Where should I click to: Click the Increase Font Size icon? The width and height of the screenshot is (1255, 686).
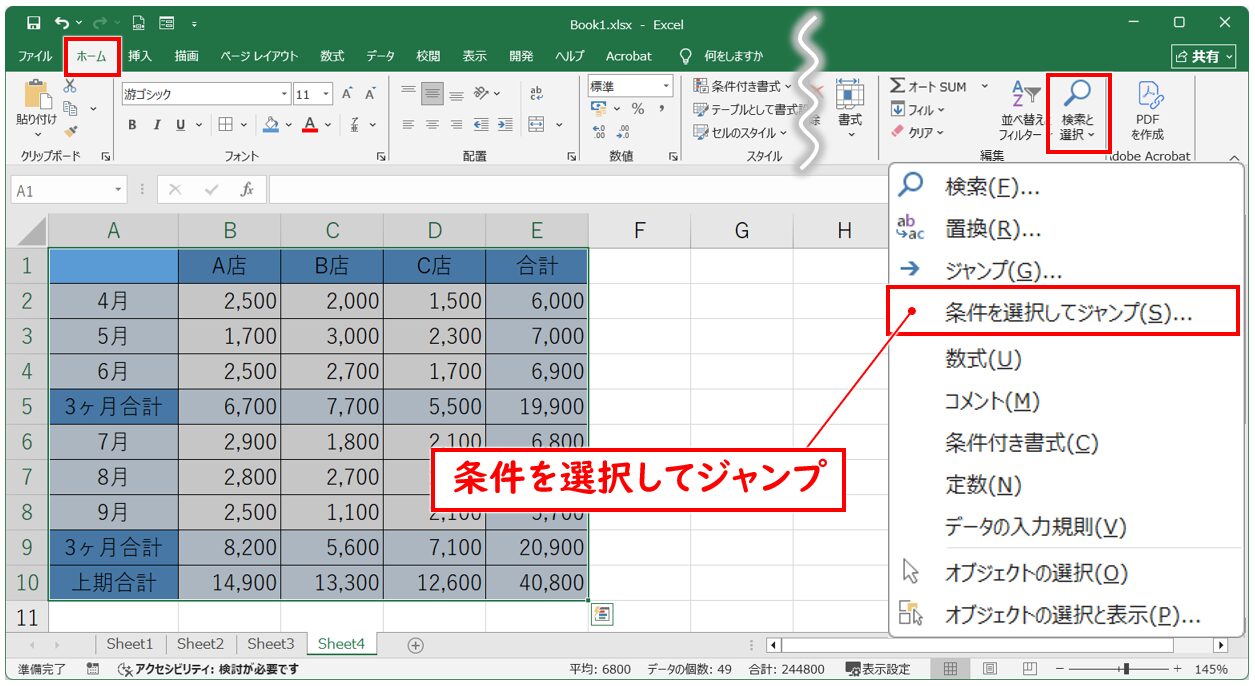pyautogui.click(x=347, y=94)
